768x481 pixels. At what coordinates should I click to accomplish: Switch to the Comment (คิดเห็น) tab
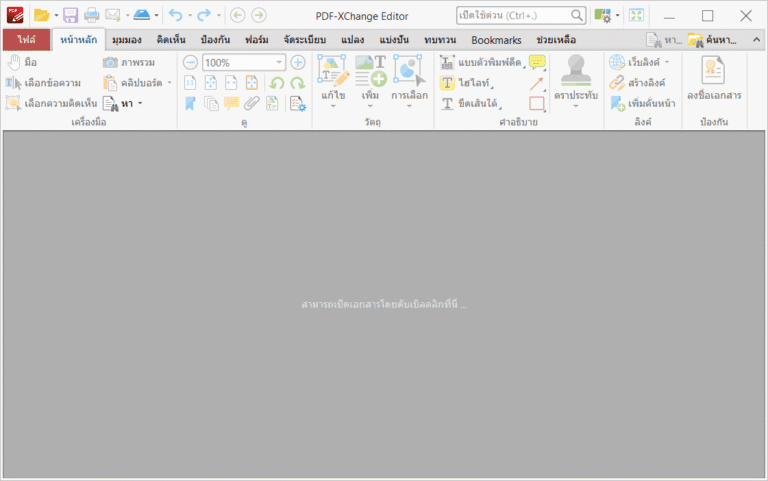coord(171,40)
